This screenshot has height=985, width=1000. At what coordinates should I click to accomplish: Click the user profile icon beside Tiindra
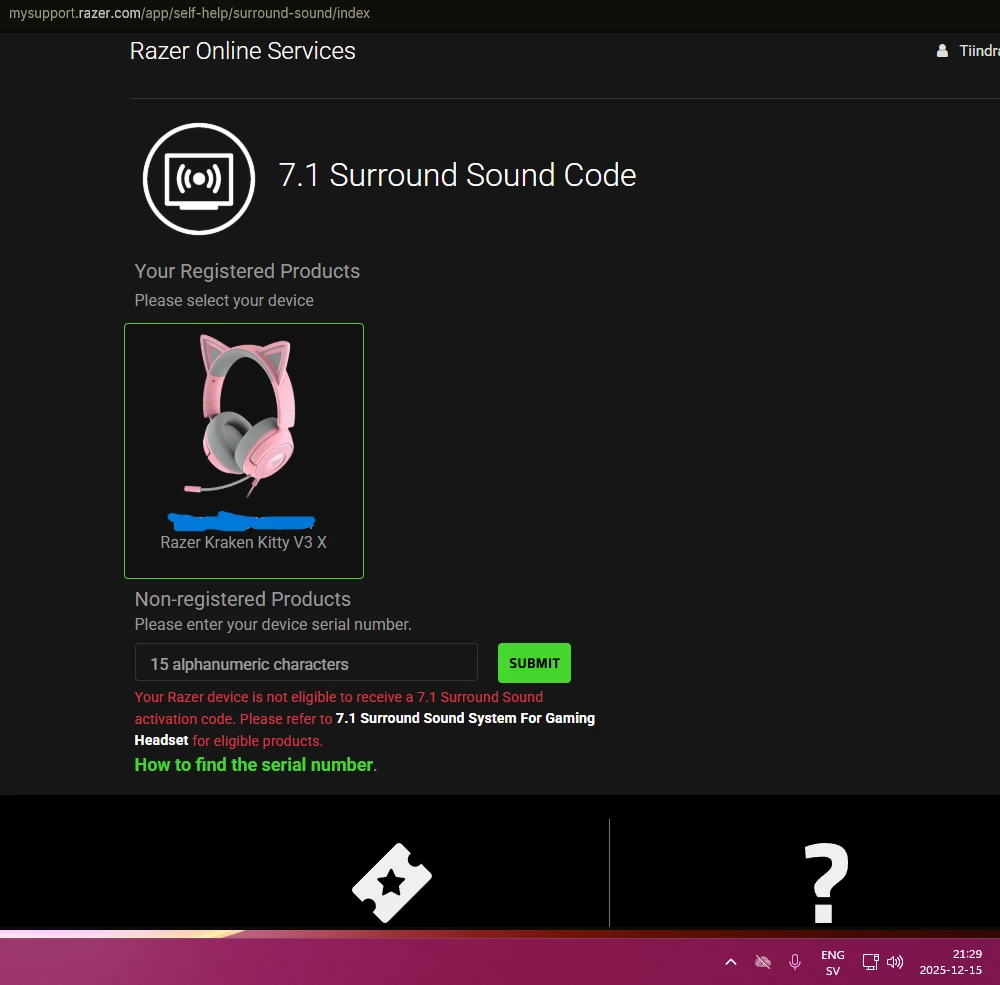(x=942, y=51)
